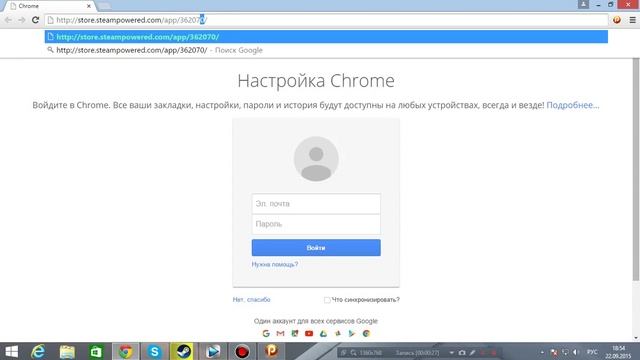Tick the 'Что синхронизировать?' checkbox
Viewport: 640px width, 360px height.
327,300
